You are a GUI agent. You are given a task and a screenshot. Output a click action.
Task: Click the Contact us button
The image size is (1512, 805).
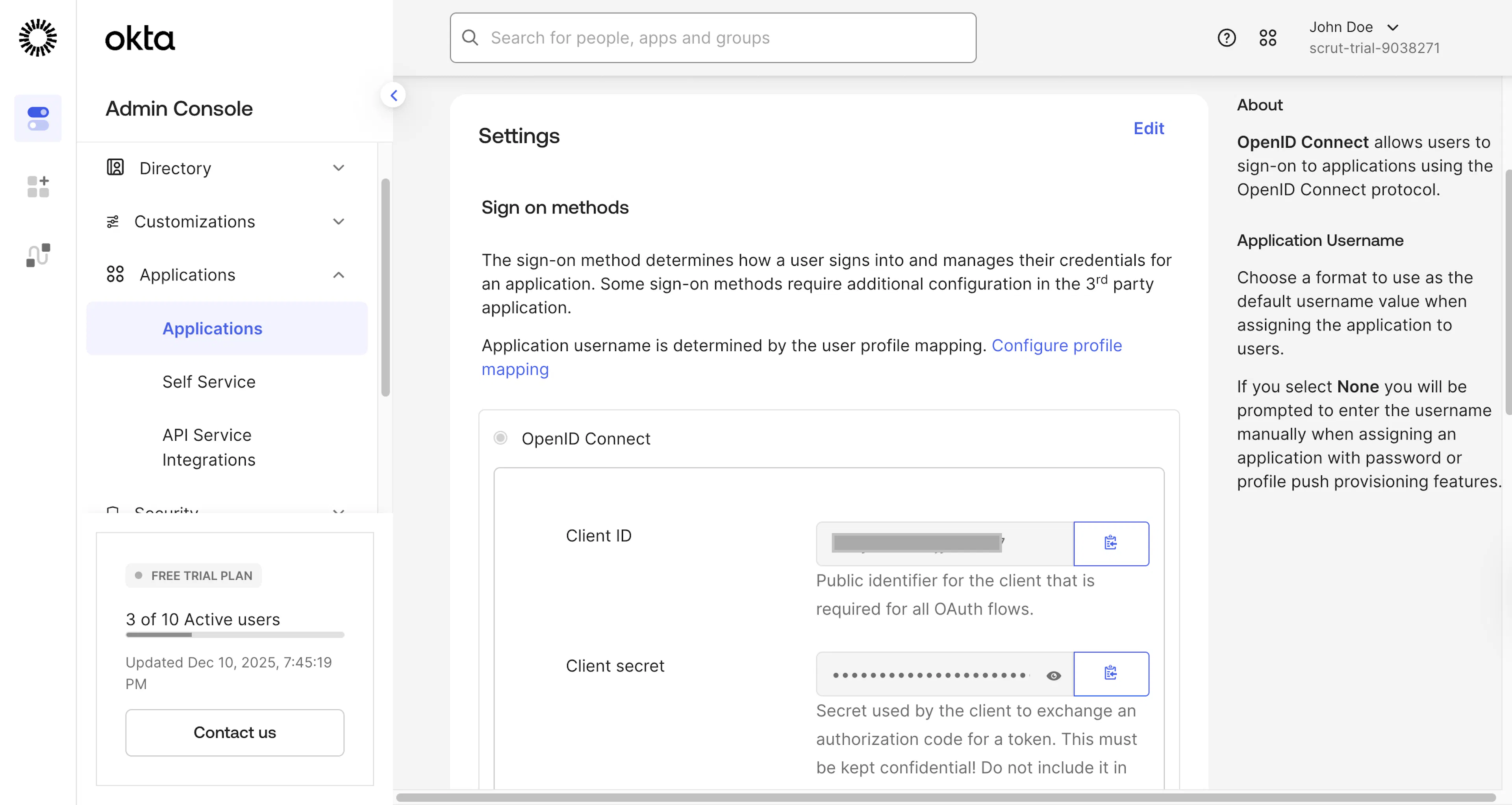tap(235, 732)
